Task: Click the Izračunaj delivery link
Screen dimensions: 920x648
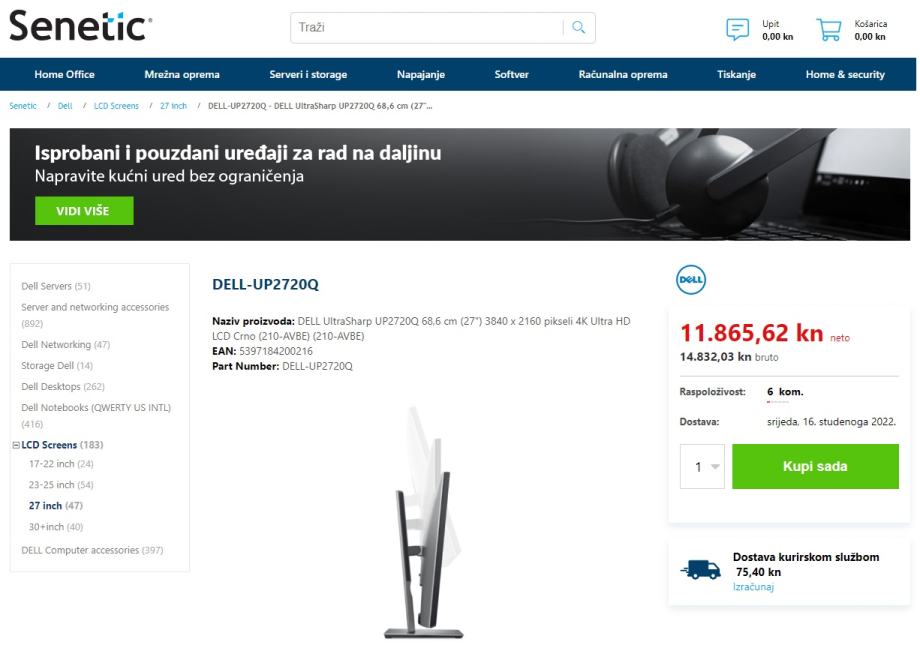Action: point(753,587)
